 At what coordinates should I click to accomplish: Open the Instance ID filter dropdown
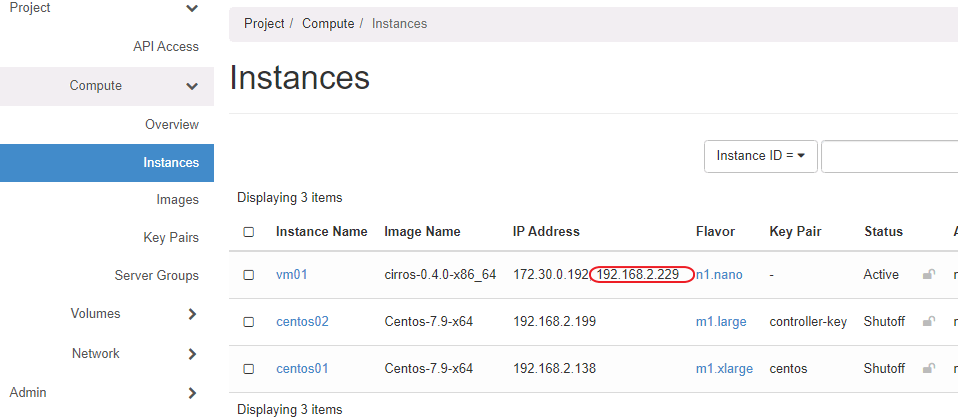(x=761, y=156)
